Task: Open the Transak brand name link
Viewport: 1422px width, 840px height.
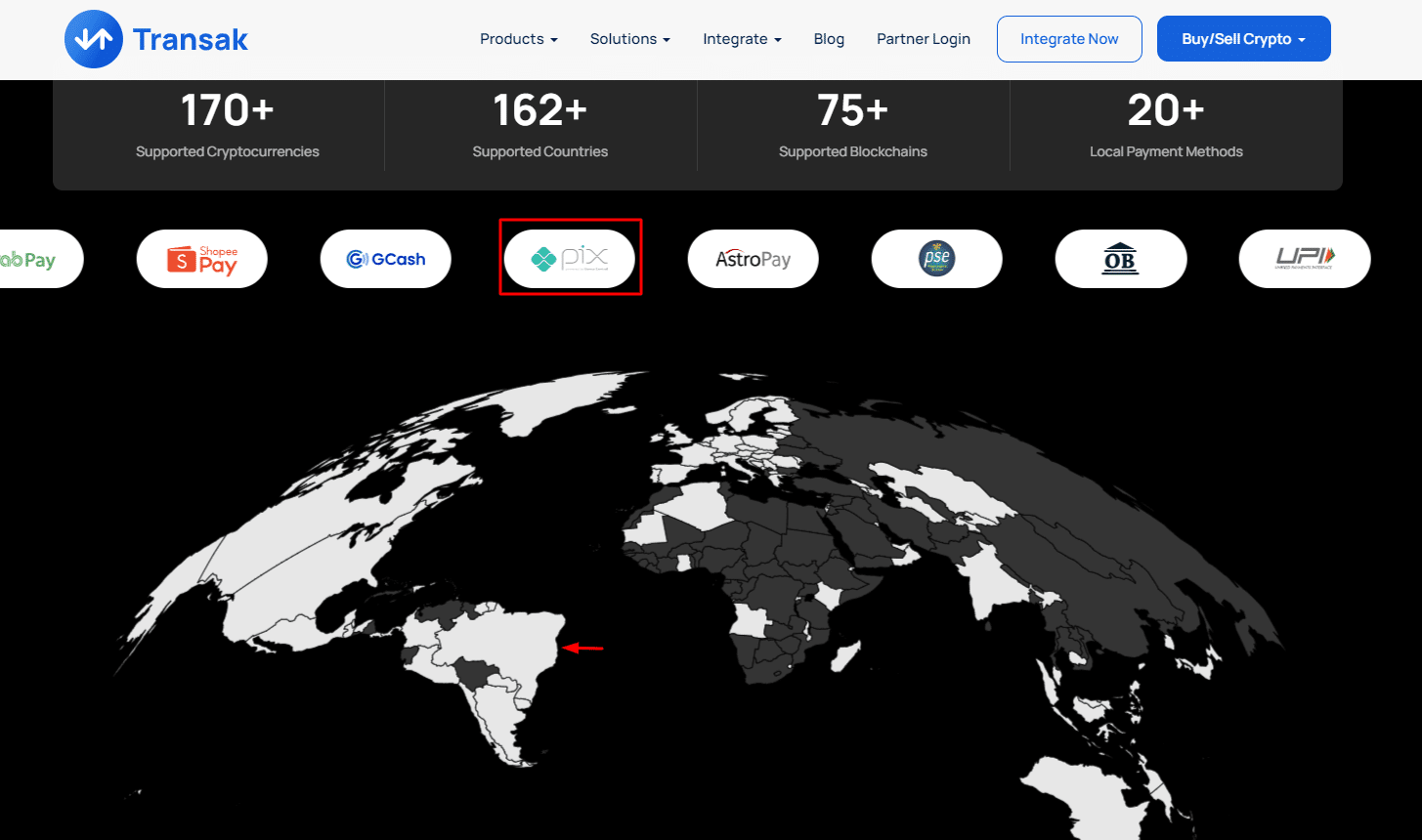Action: [191, 39]
